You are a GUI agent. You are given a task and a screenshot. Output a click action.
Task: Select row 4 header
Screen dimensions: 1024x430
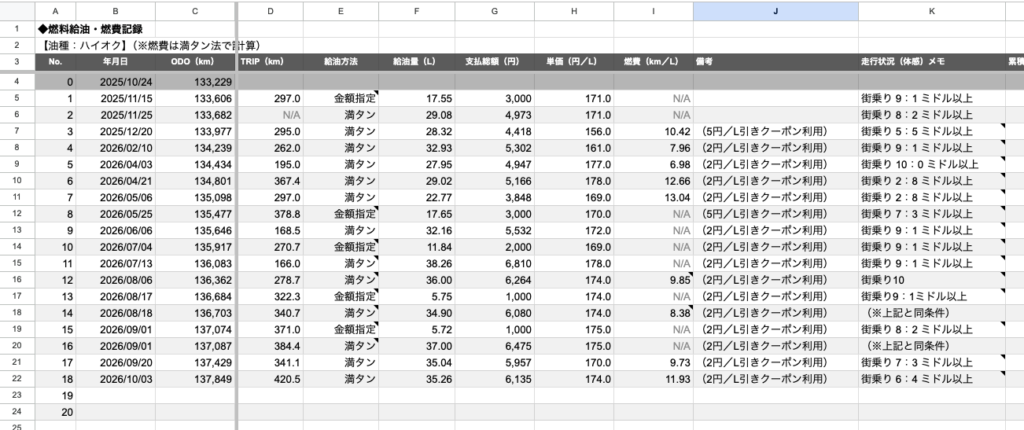(16, 82)
